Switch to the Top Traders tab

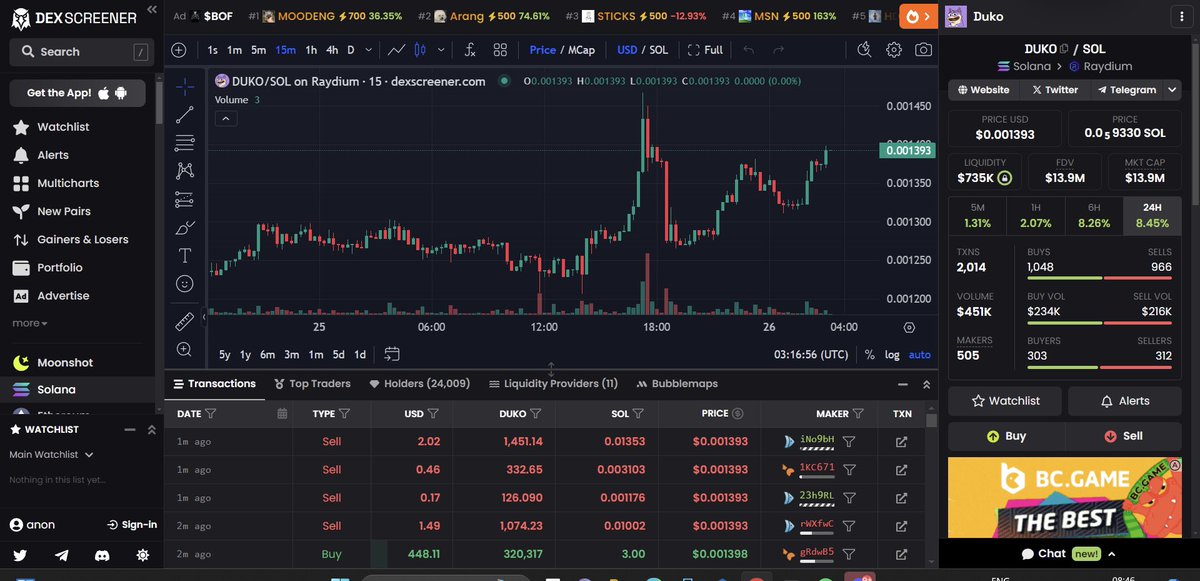[311, 383]
